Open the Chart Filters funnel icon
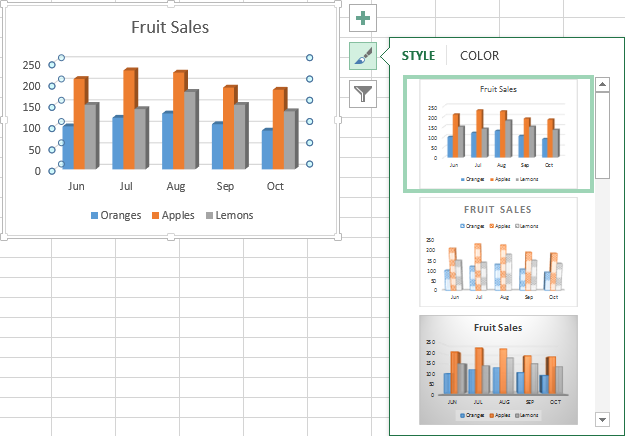The height and width of the screenshot is (436, 625). click(x=362, y=94)
